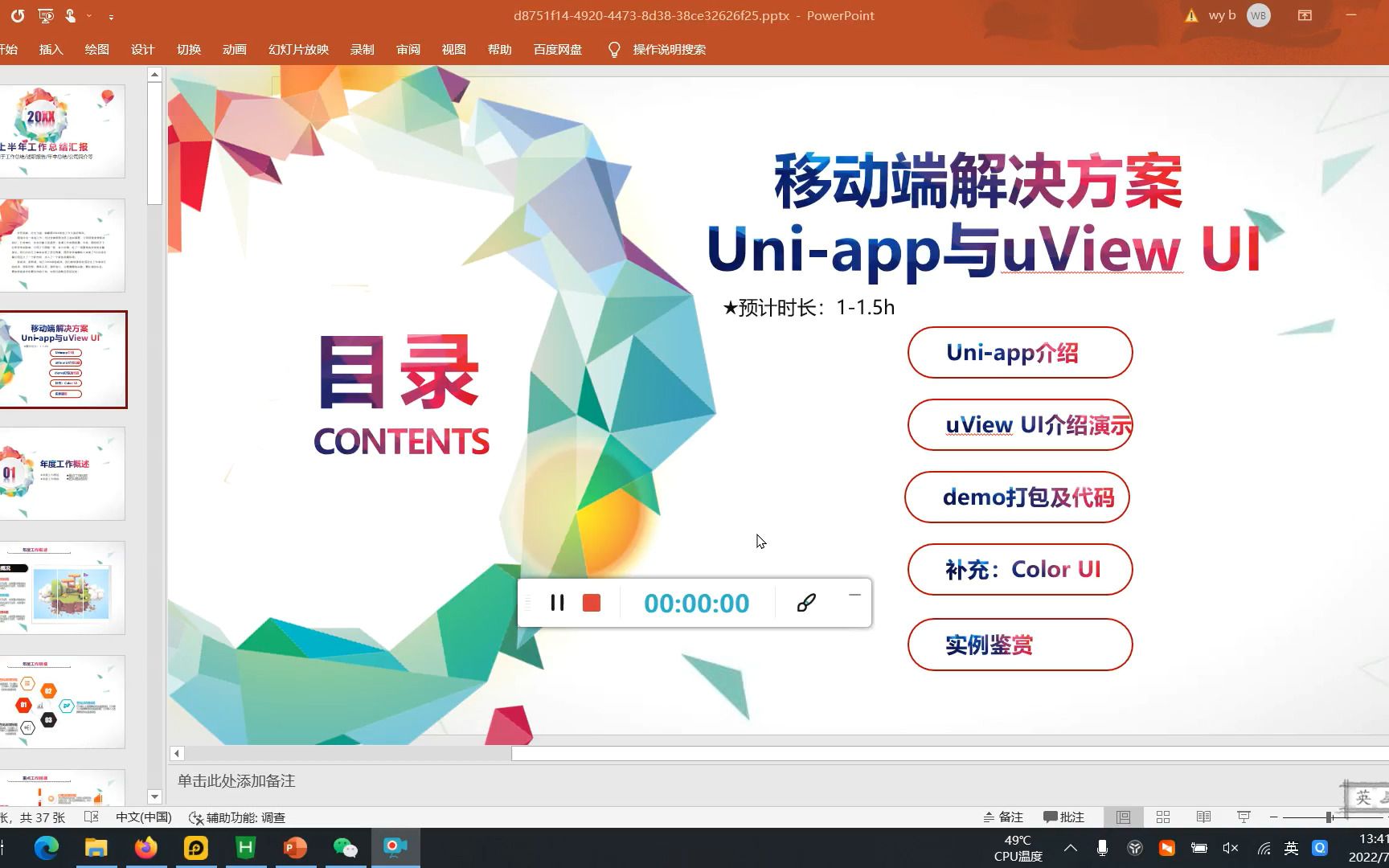Open Customize Quick Access Toolbar dropdown

point(111,16)
